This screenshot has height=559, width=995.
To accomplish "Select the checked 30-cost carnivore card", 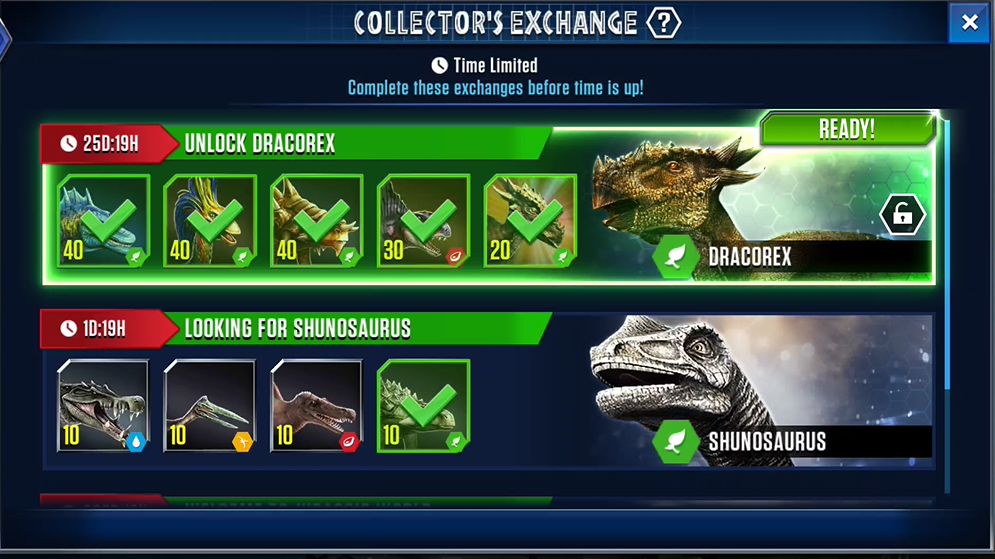I will tap(423, 221).
